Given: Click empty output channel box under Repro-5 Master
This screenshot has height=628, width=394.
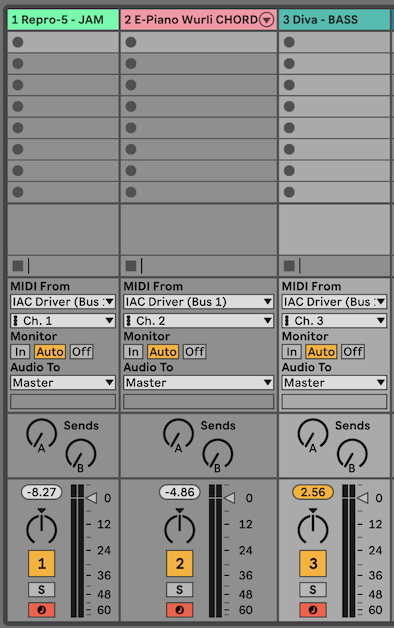Looking at the screenshot, I should (63, 401).
